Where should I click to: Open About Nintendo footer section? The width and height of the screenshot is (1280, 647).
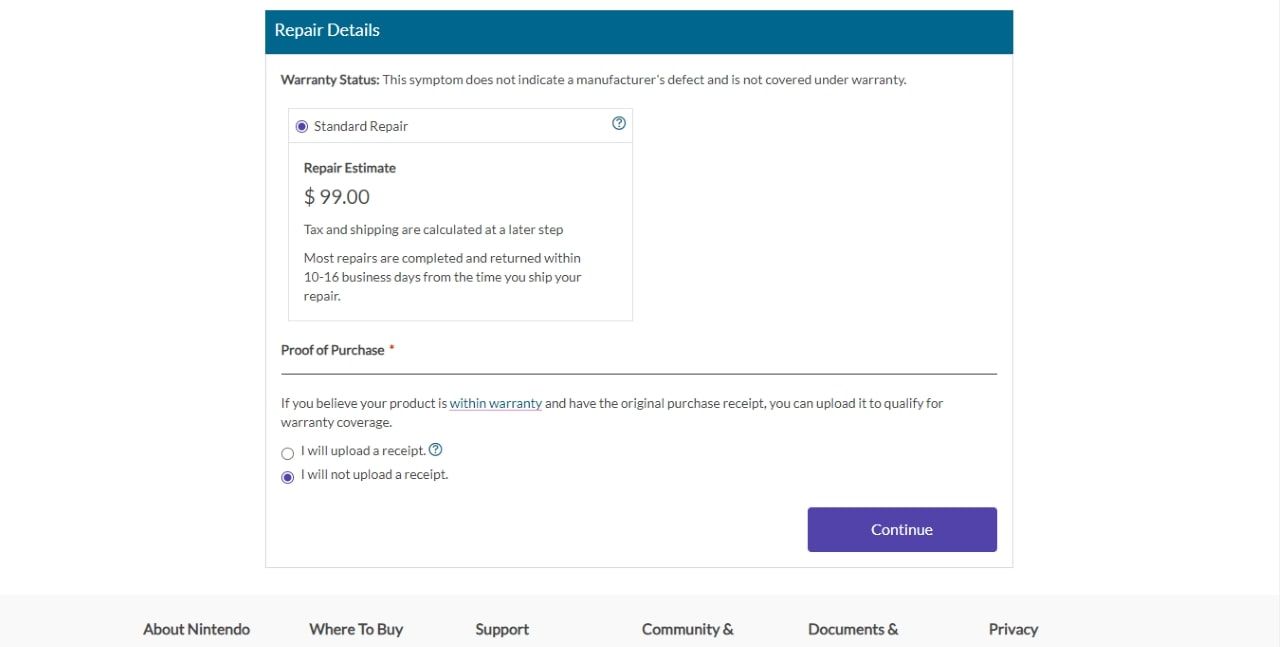pos(196,629)
